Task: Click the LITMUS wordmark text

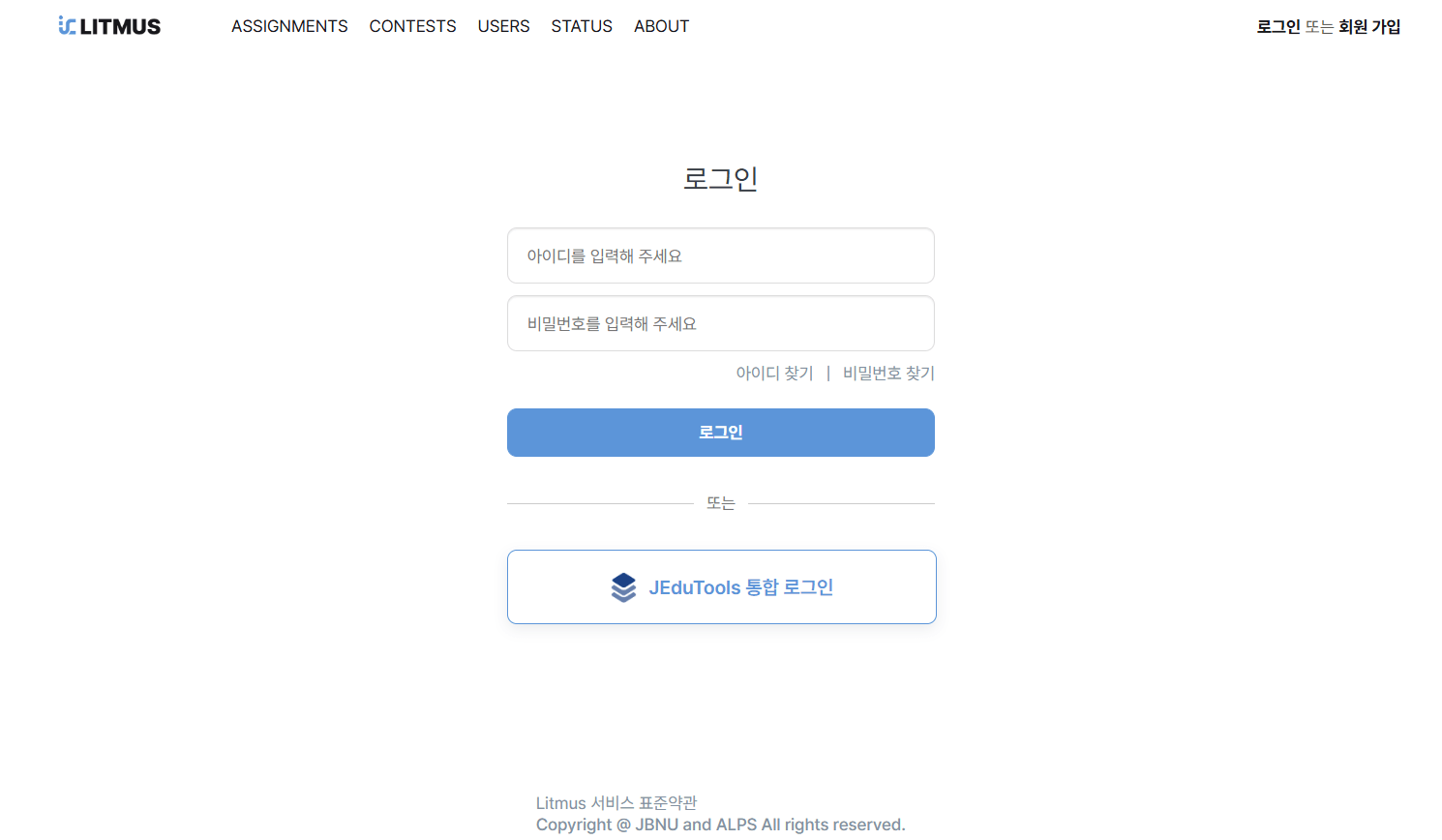Action: pos(120,26)
